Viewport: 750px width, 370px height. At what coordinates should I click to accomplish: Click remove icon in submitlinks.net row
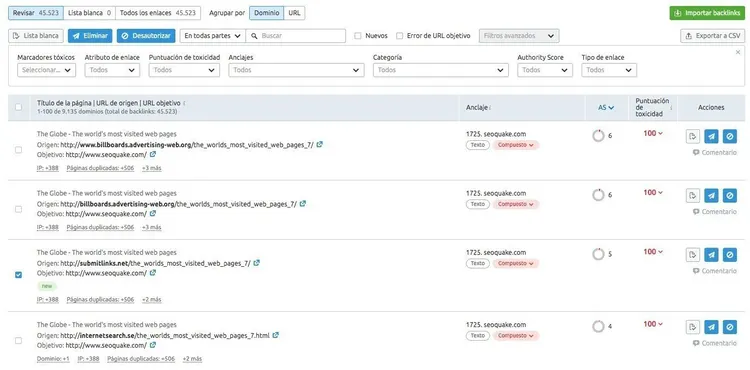(x=711, y=255)
